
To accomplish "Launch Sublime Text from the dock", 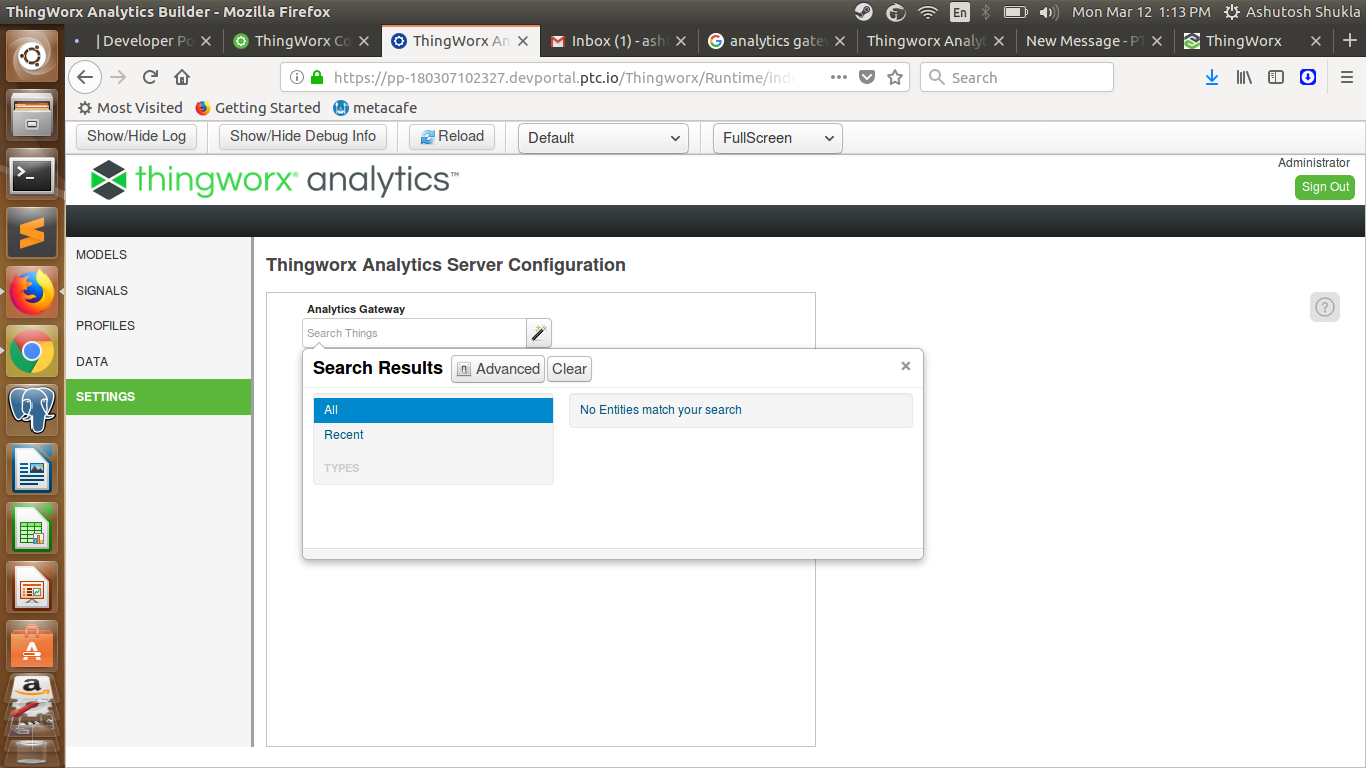I will (31, 234).
